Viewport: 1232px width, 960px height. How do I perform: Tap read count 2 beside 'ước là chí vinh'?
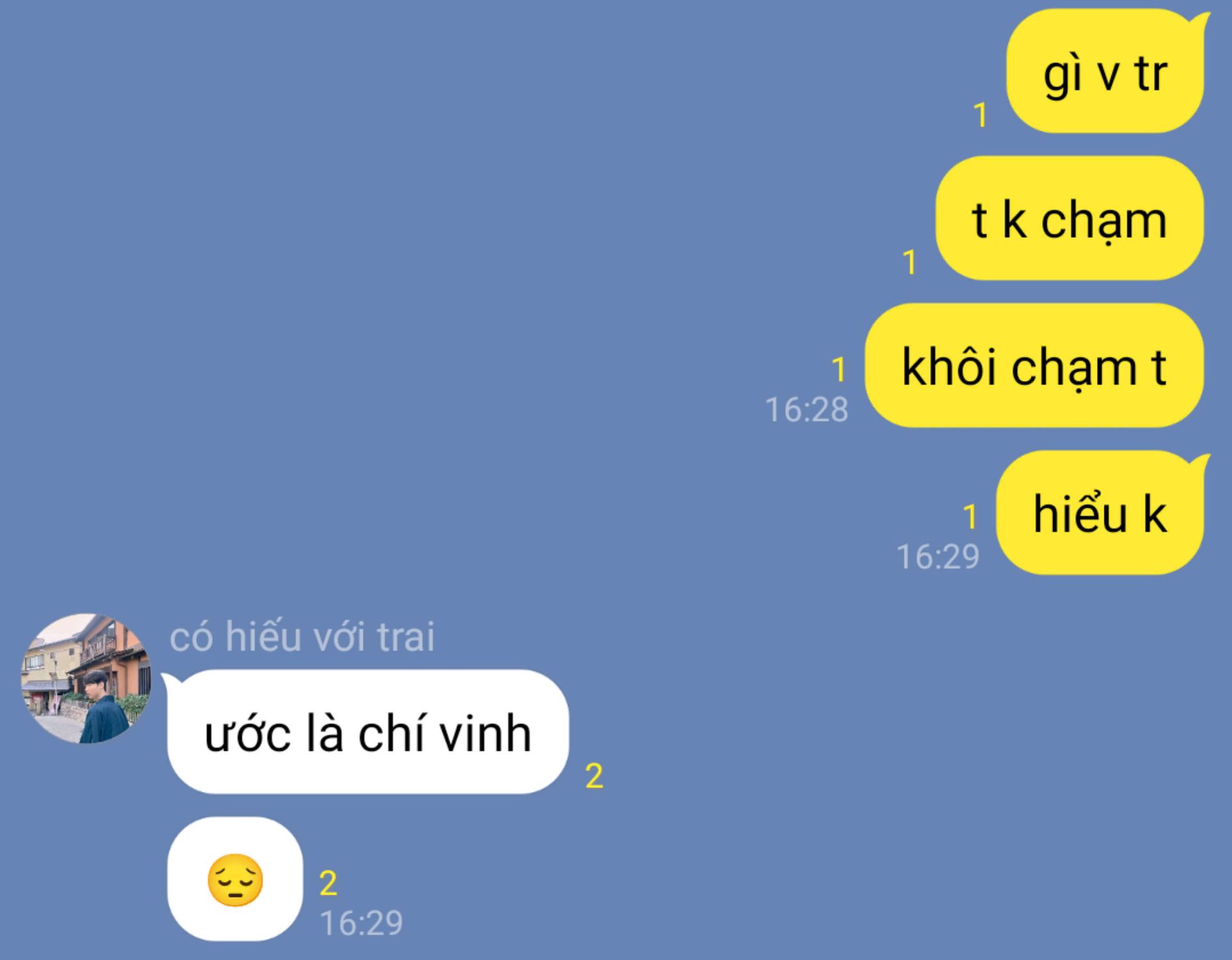pyautogui.click(x=594, y=776)
